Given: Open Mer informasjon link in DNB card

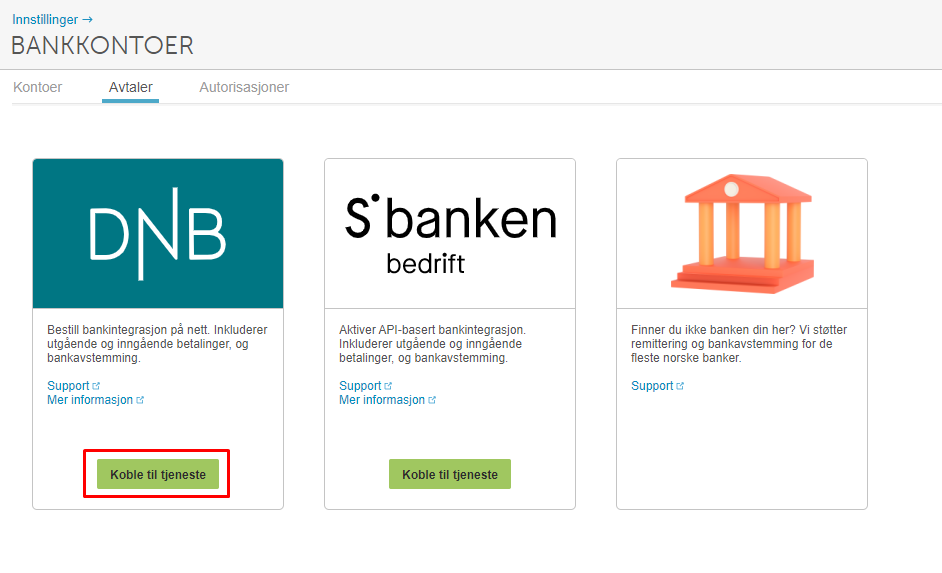Looking at the screenshot, I should (96, 399).
